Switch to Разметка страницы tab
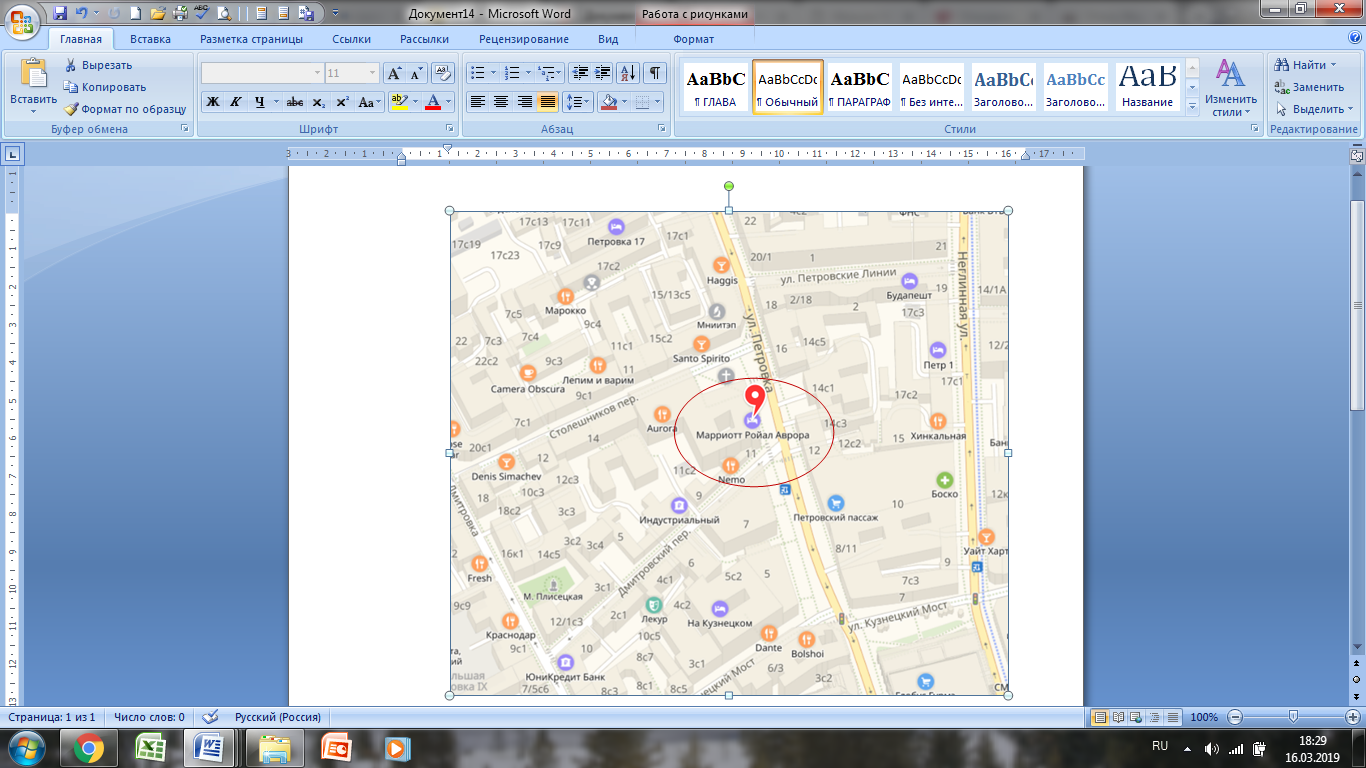Viewport: 1366px width, 768px height. click(251, 39)
